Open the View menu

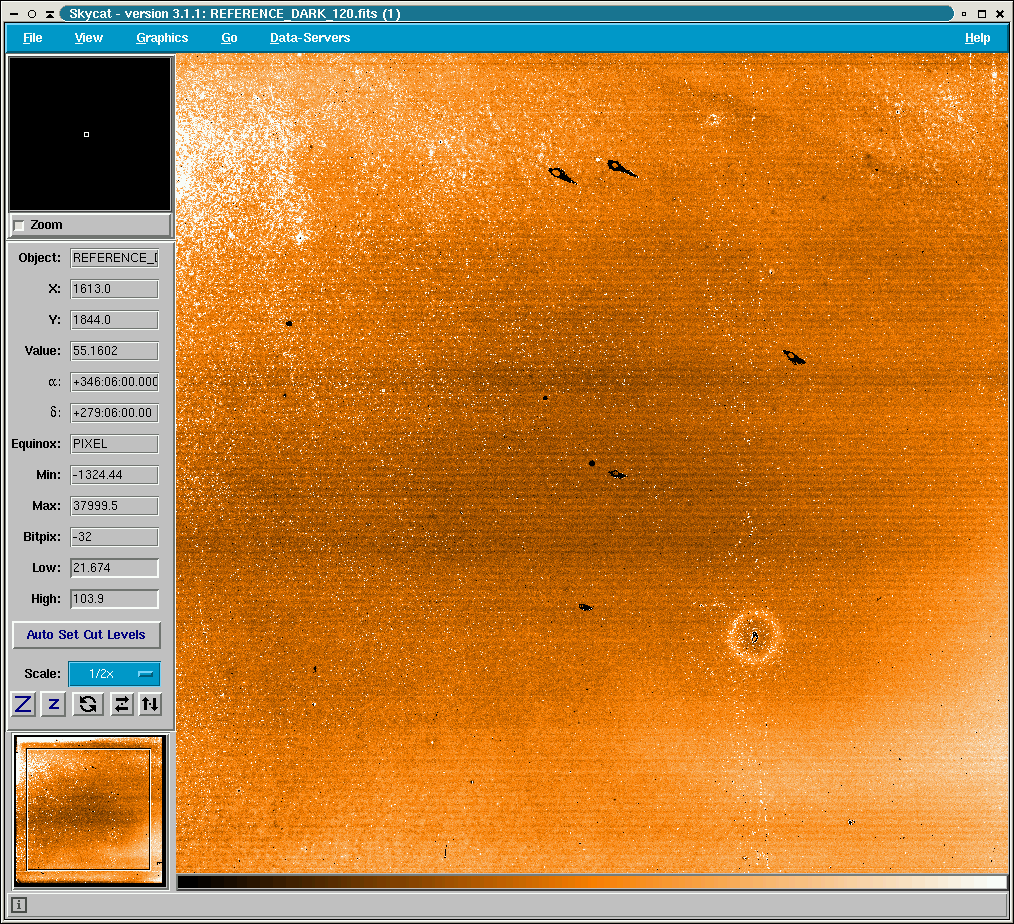coord(89,38)
